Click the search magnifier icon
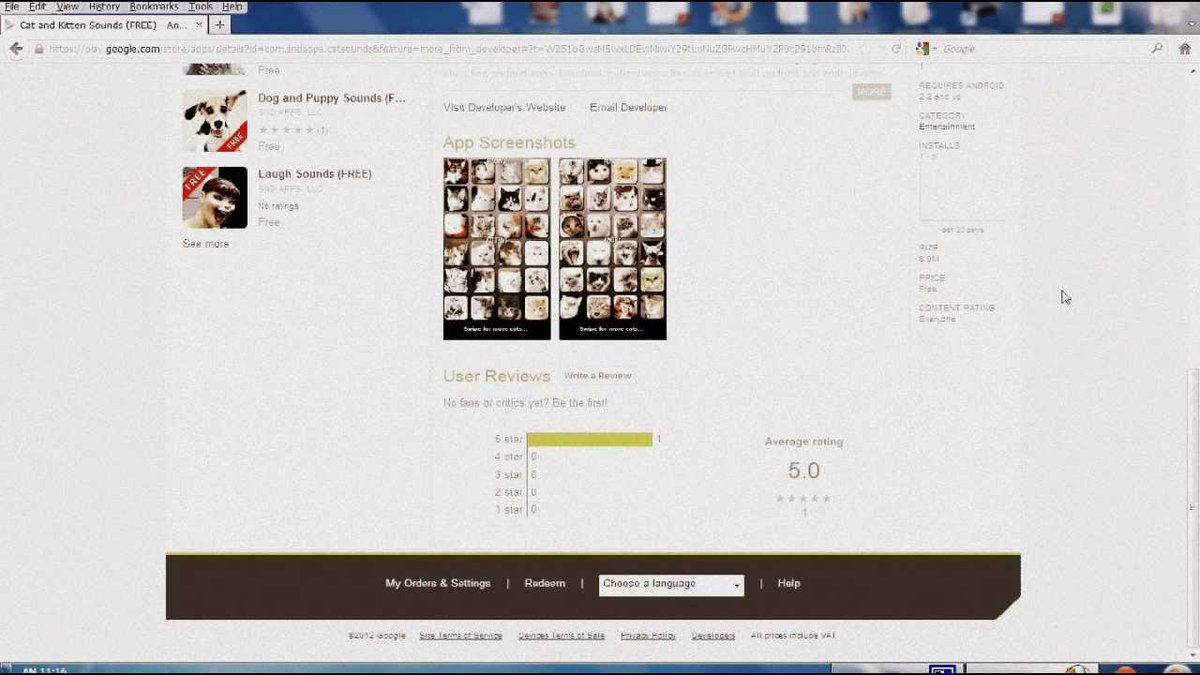This screenshot has width=1200, height=675. coord(1157,48)
